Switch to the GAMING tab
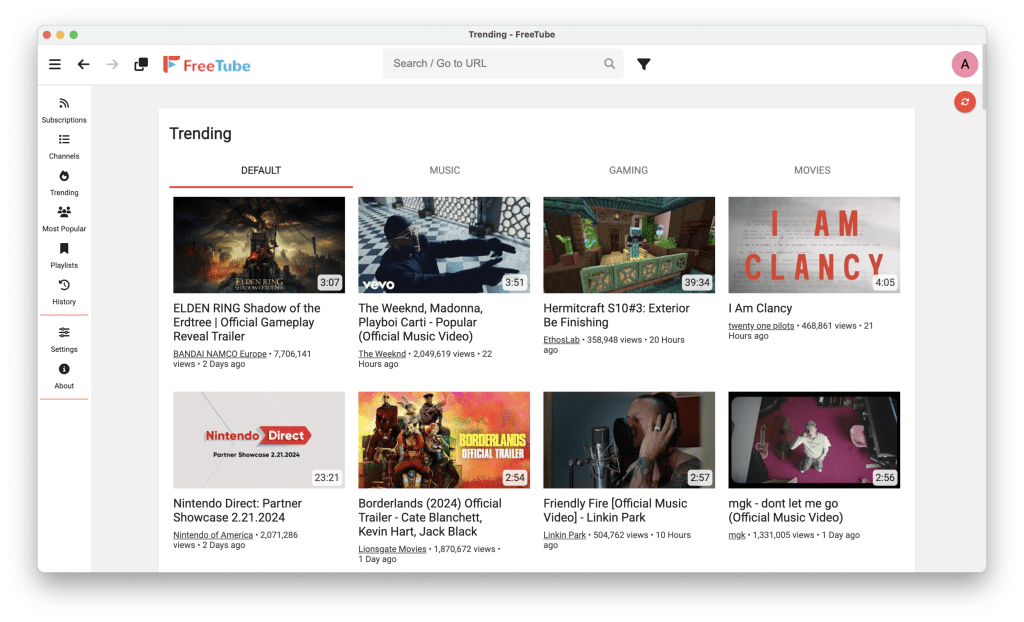This screenshot has width=1024, height=622. (x=628, y=171)
